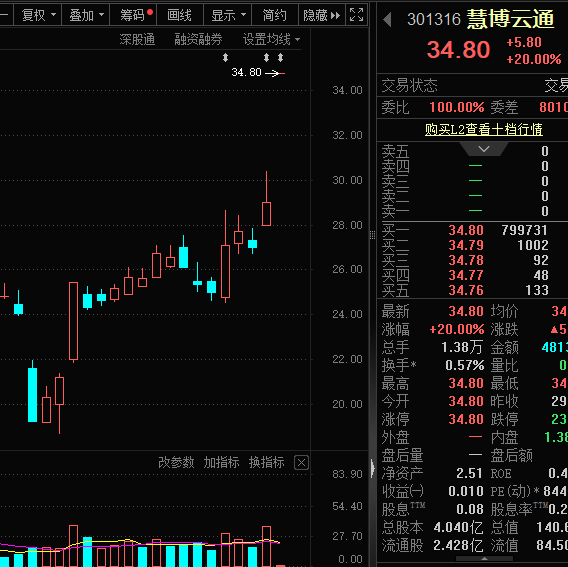Click the 改参数 button
Image resolution: width=568 pixels, height=567 pixels.
click(176, 463)
